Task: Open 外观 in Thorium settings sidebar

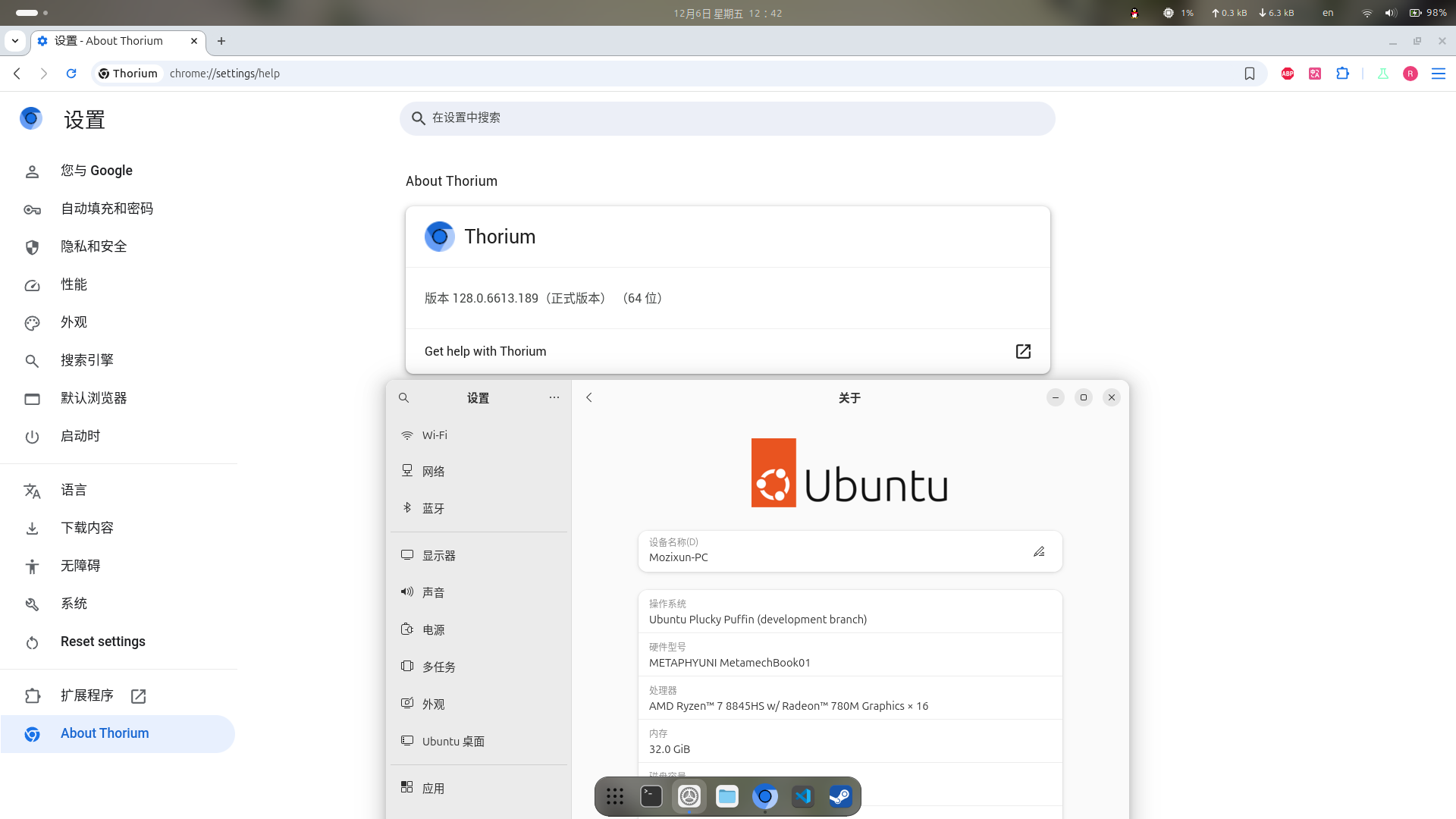Action: click(118, 322)
